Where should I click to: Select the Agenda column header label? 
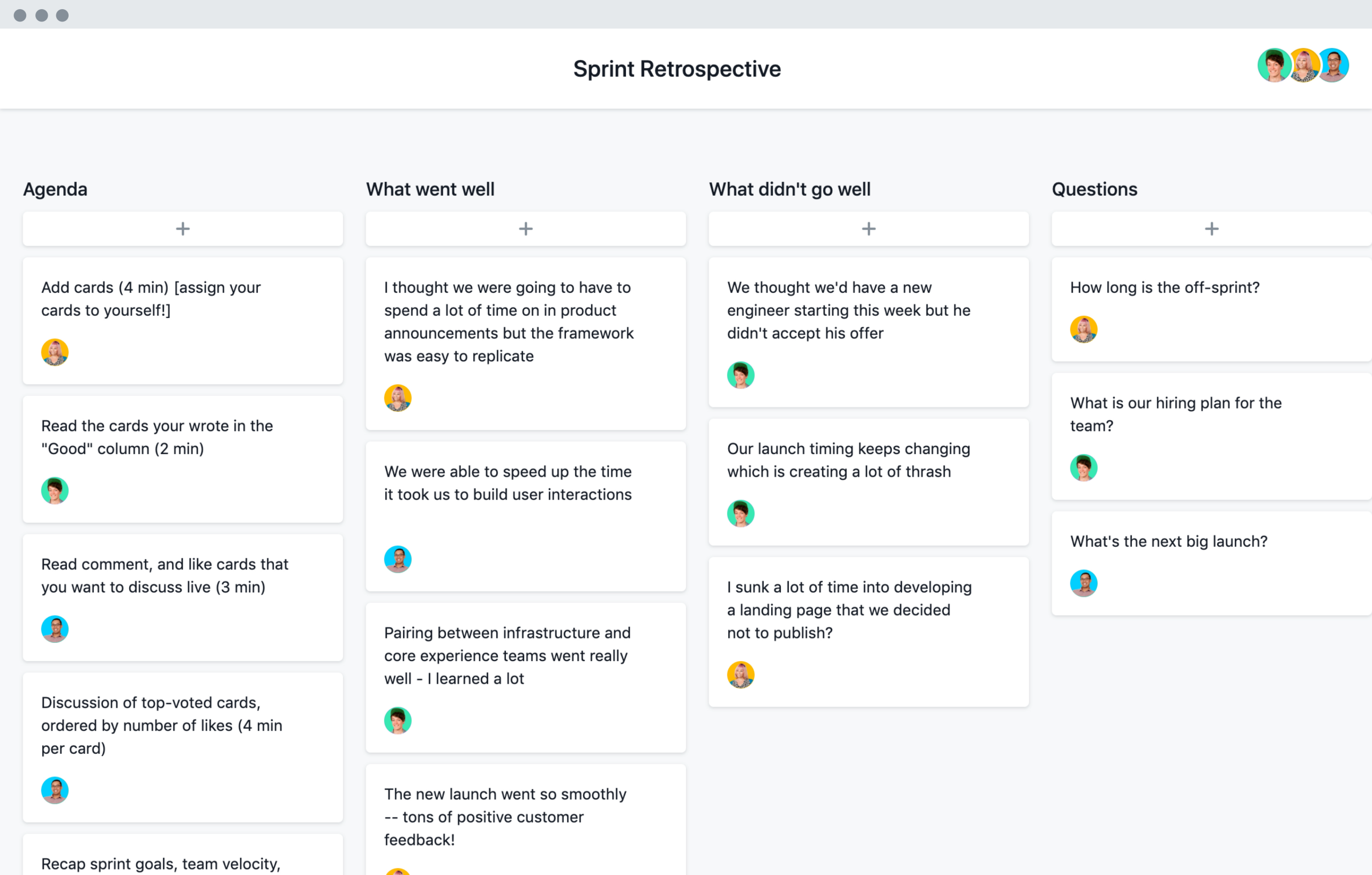click(x=54, y=189)
